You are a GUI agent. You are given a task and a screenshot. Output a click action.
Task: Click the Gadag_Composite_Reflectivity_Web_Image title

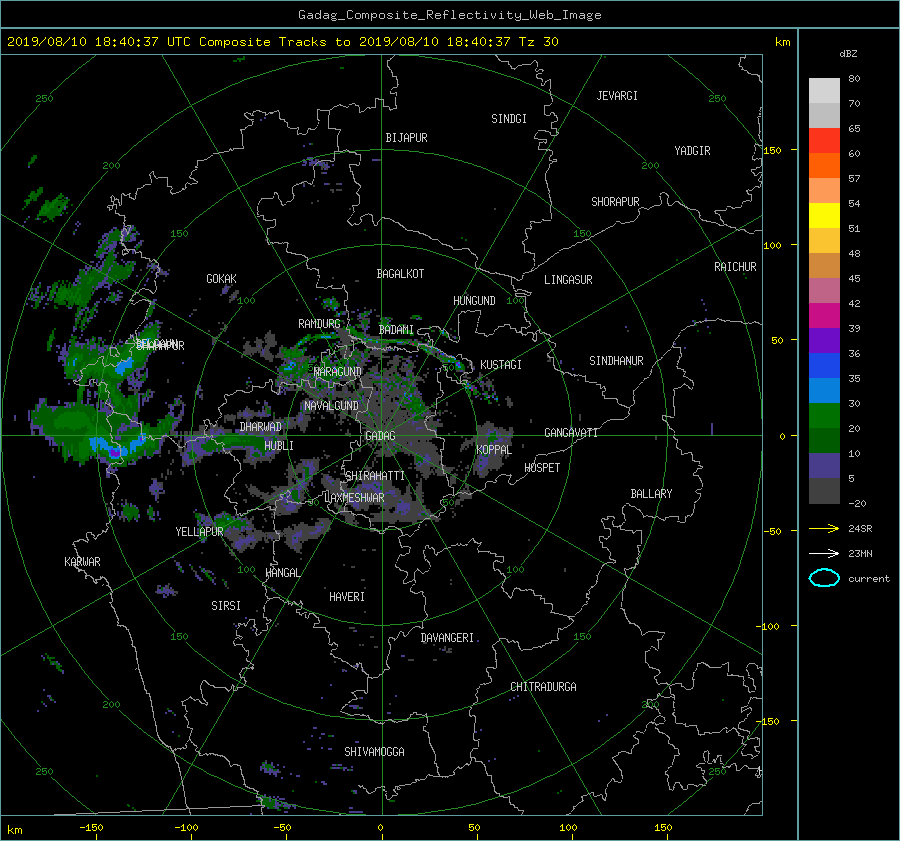pos(449,15)
